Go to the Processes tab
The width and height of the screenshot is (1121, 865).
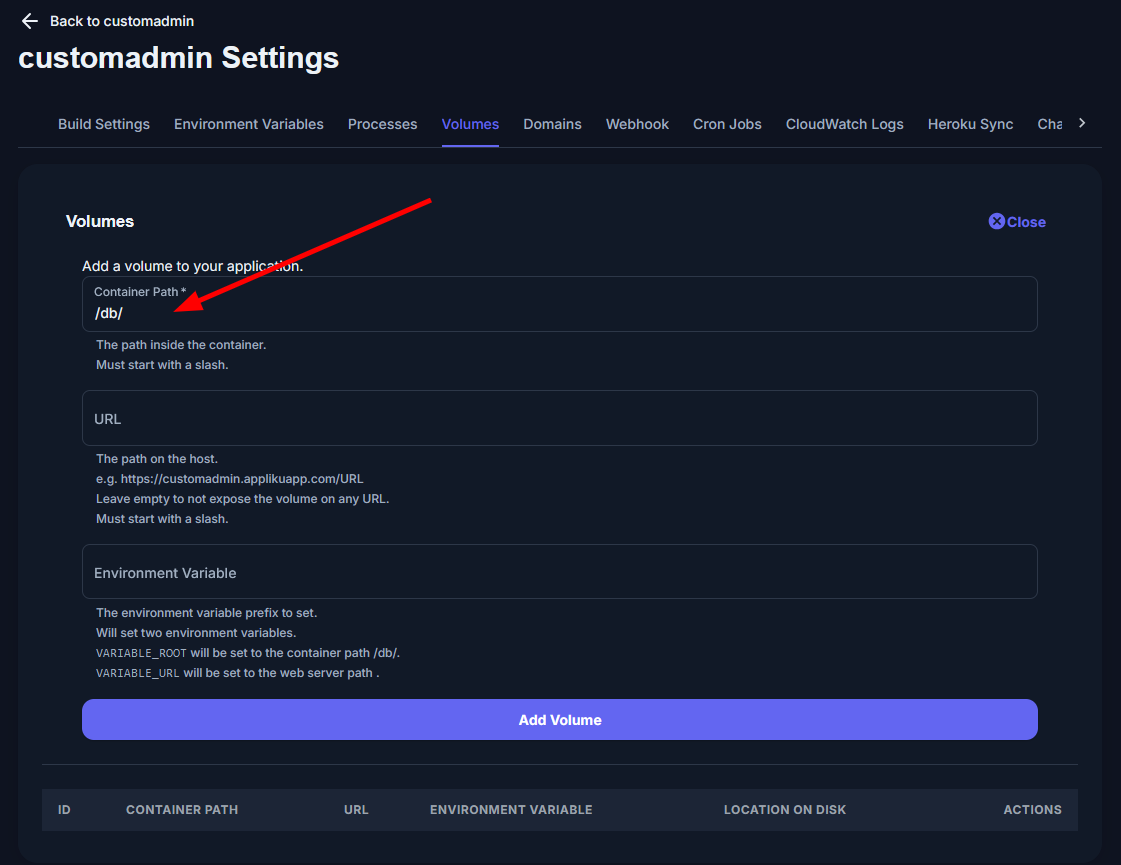[x=382, y=124]
